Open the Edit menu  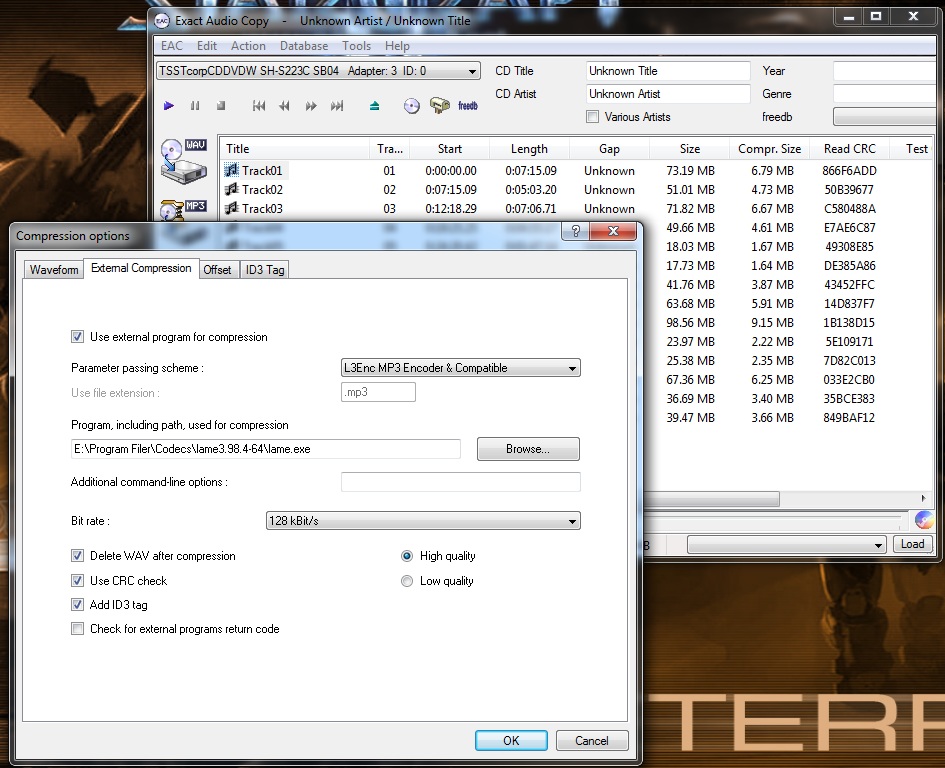point(207,46)
